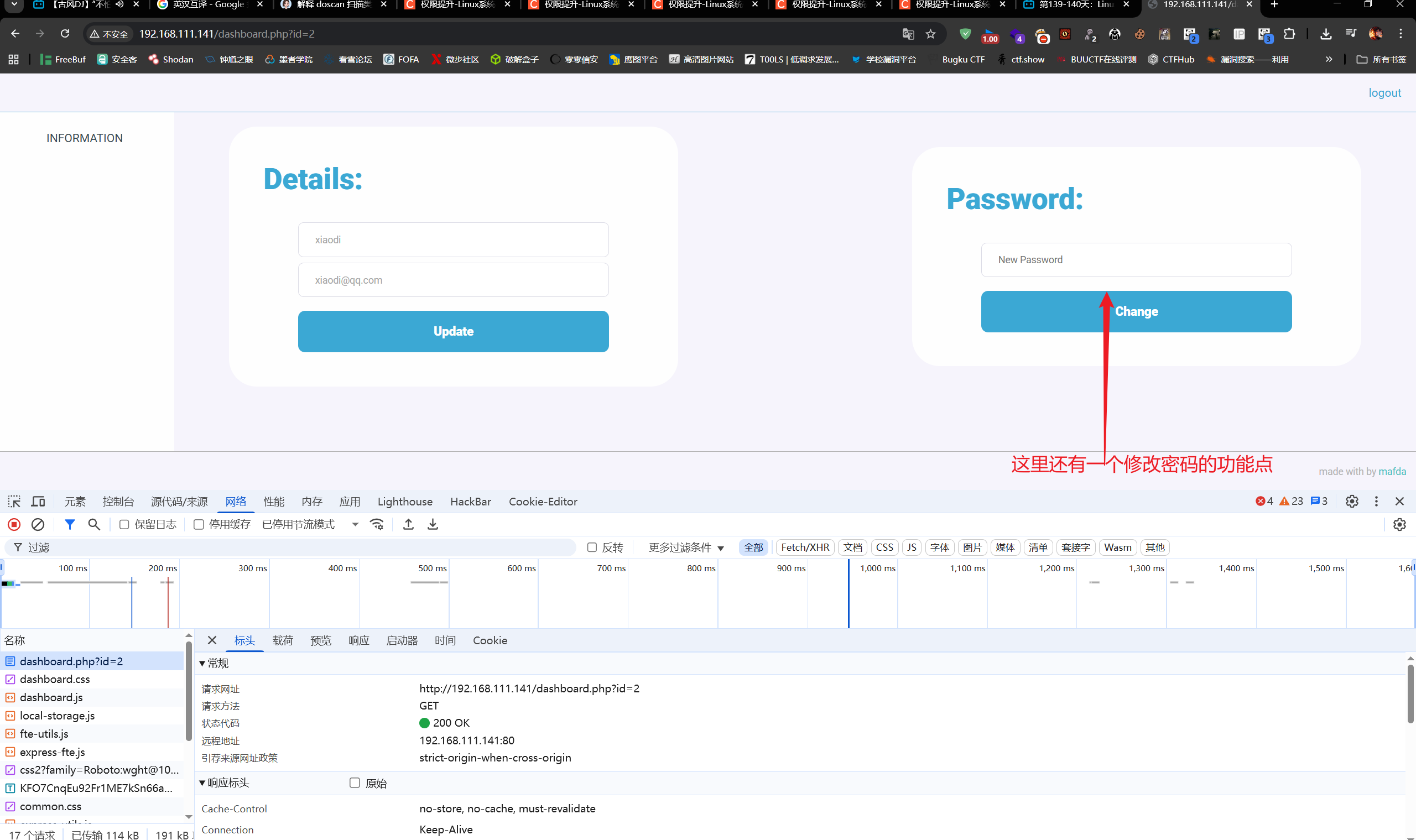
Task: Open the 已停用节流模式 throttling dropdown
Action: pos(310,525)
